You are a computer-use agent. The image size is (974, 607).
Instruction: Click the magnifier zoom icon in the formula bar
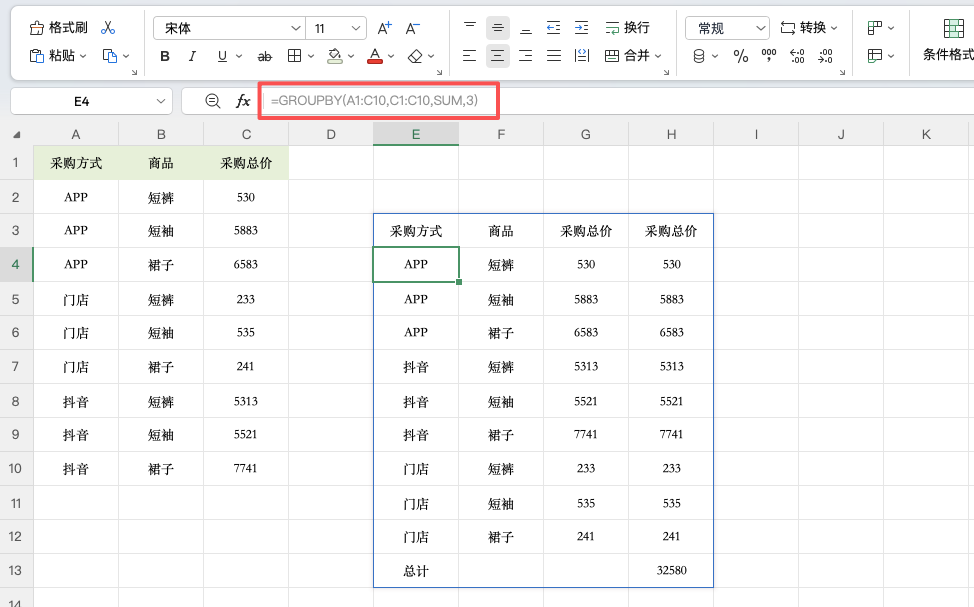212,101
